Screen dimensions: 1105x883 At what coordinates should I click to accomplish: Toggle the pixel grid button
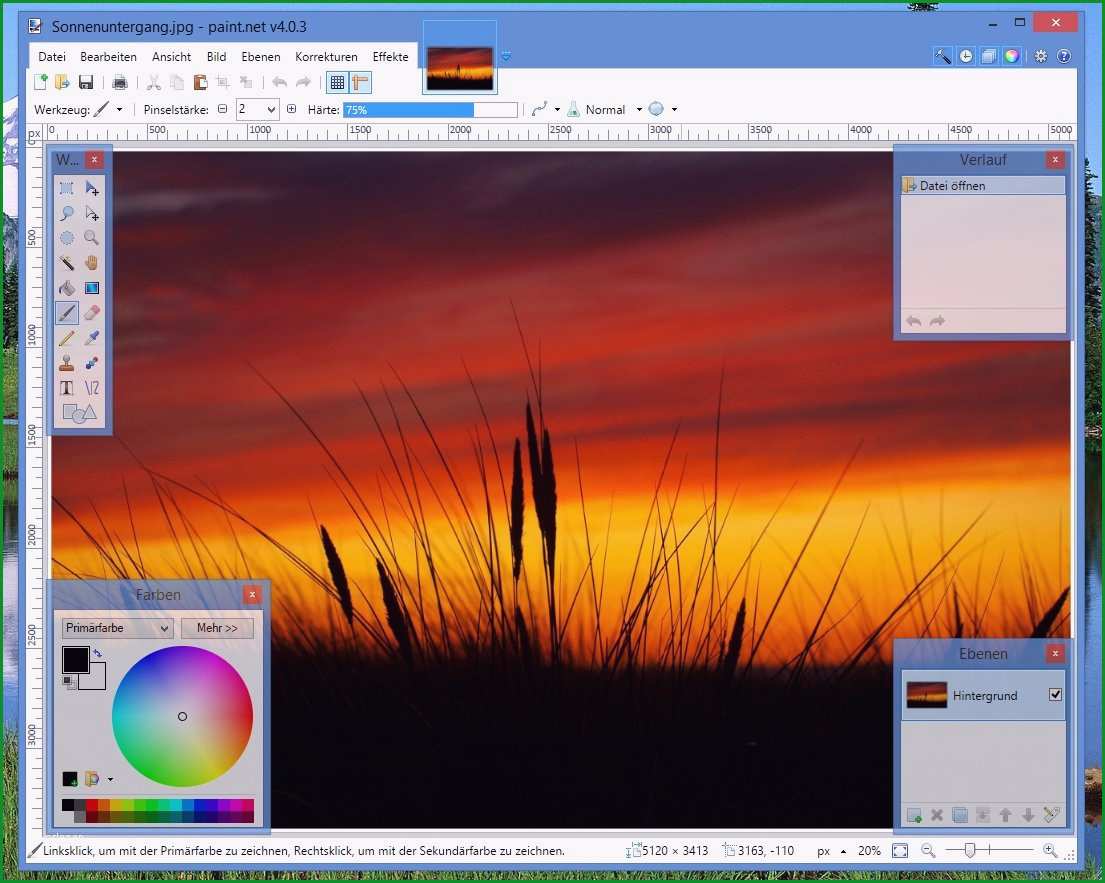coord(338,82)
